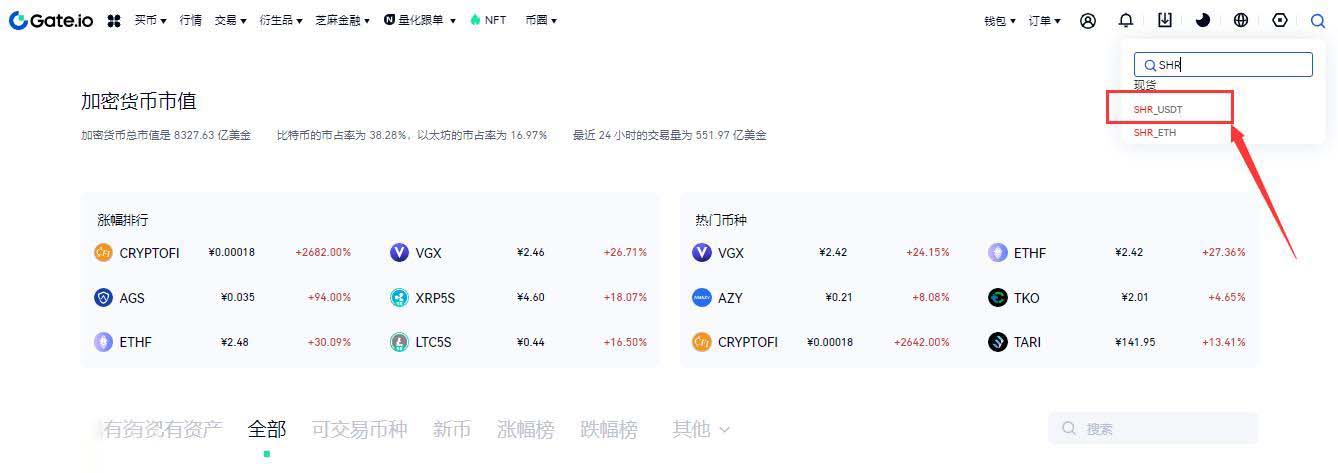Click magnifier icon in bottom 搜索 box
The height and width of the screenshot is (473, 1338).
coord(1069,428)
